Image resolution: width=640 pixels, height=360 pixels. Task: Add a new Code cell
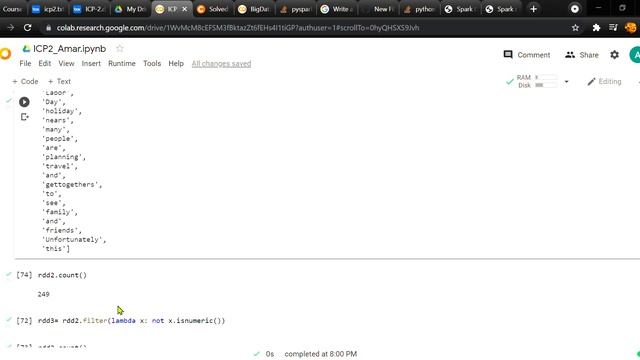(x=25, y=81)
